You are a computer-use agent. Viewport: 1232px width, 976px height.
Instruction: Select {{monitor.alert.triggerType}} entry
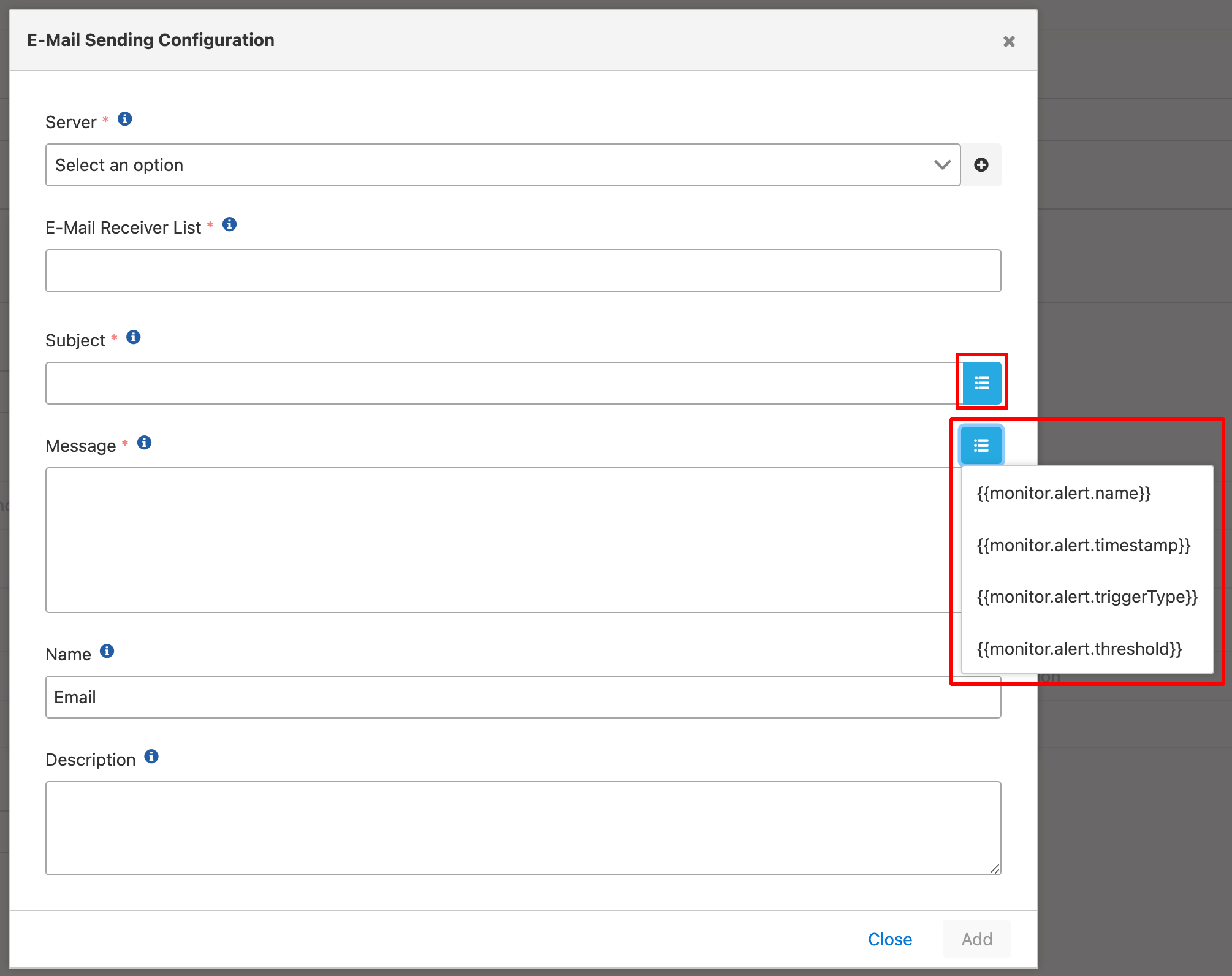1087,597
